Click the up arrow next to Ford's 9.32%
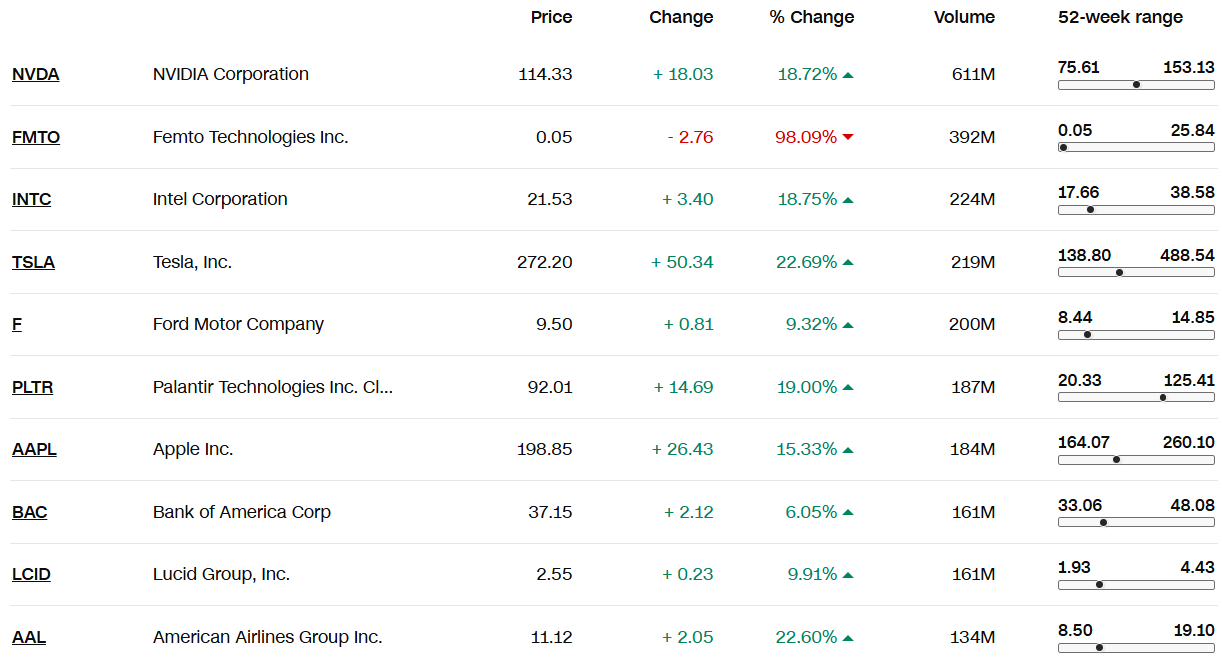Viewport: 1222px width, 662px height. (x=848, y=325)
